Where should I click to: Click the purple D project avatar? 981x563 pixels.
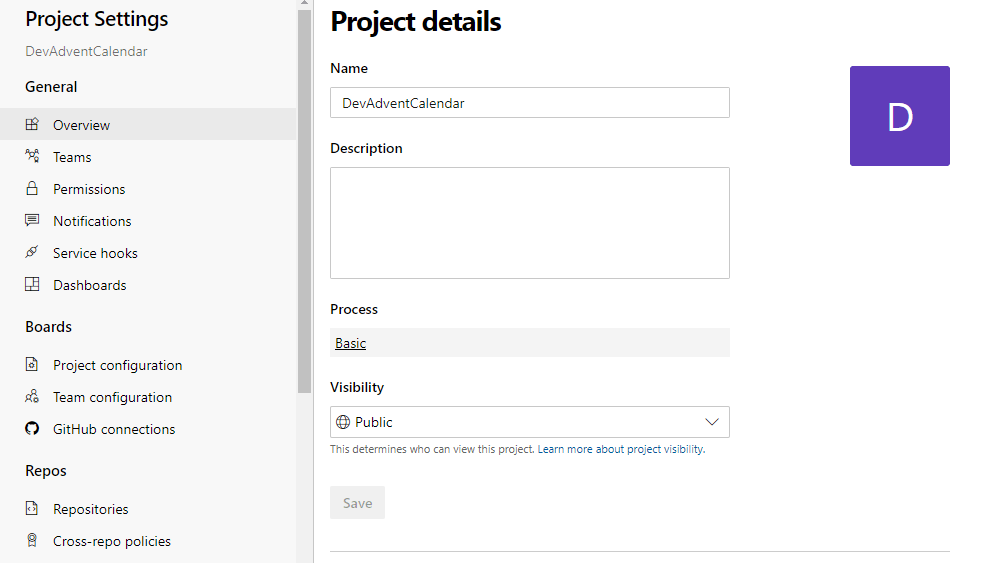pos(899,116)
